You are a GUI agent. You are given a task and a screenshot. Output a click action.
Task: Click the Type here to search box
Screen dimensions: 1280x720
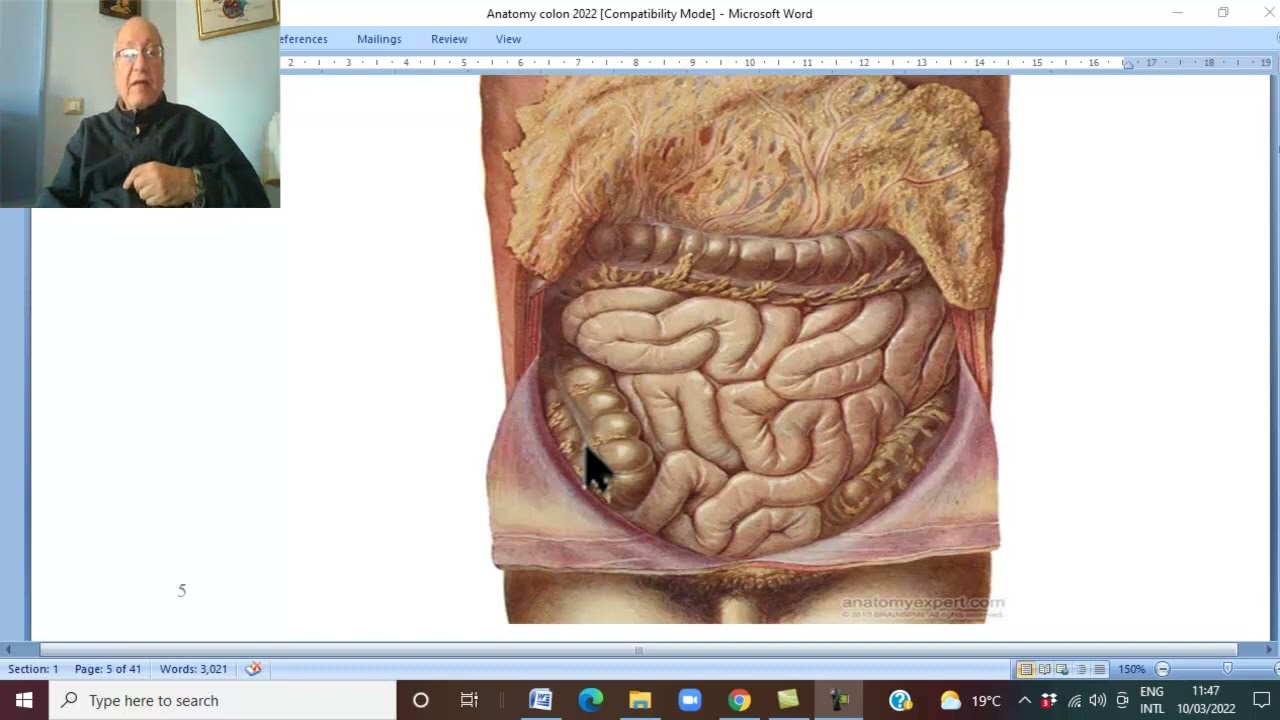222,700
